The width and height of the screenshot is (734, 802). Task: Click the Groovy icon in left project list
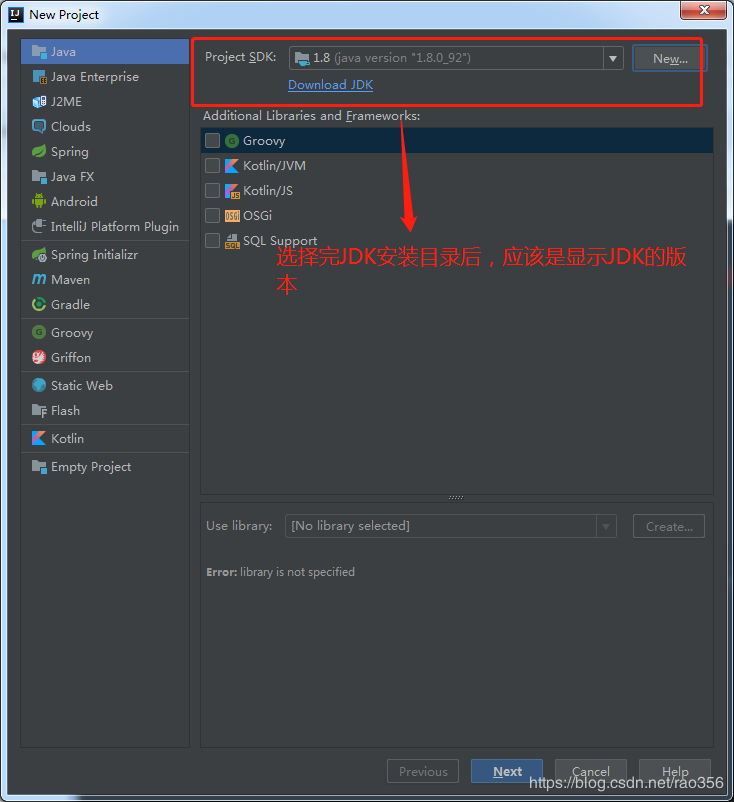pyautogui.click(x=39, y=332)
